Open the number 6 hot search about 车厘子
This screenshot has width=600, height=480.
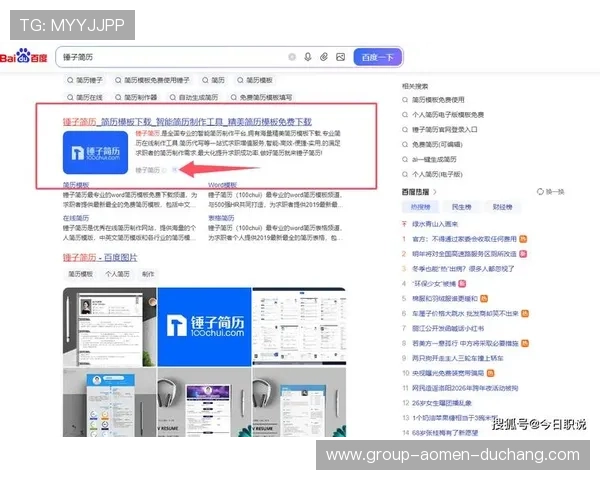point(465,314)
